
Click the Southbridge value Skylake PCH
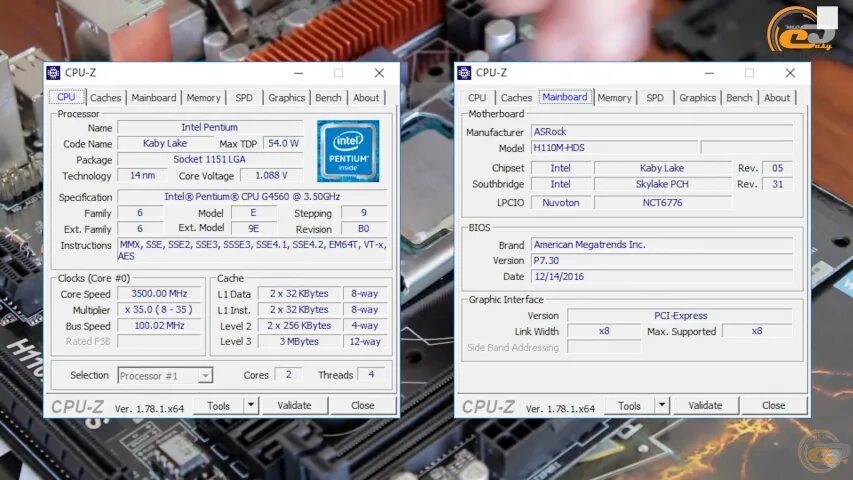[662, 184]
